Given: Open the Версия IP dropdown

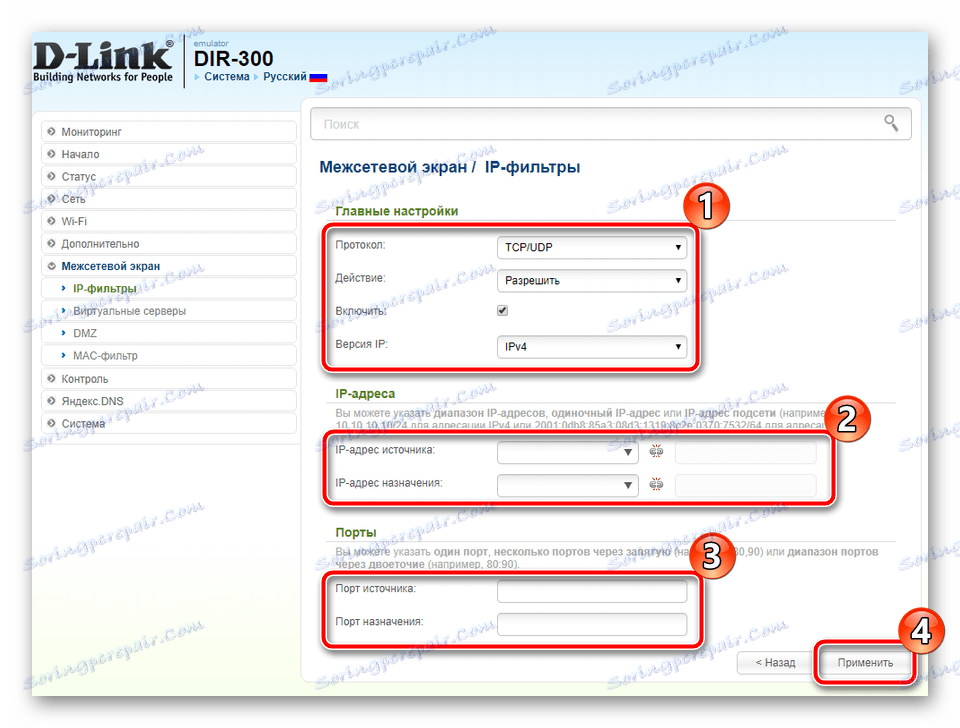Looking at the screenshot, I should point(591,347).
